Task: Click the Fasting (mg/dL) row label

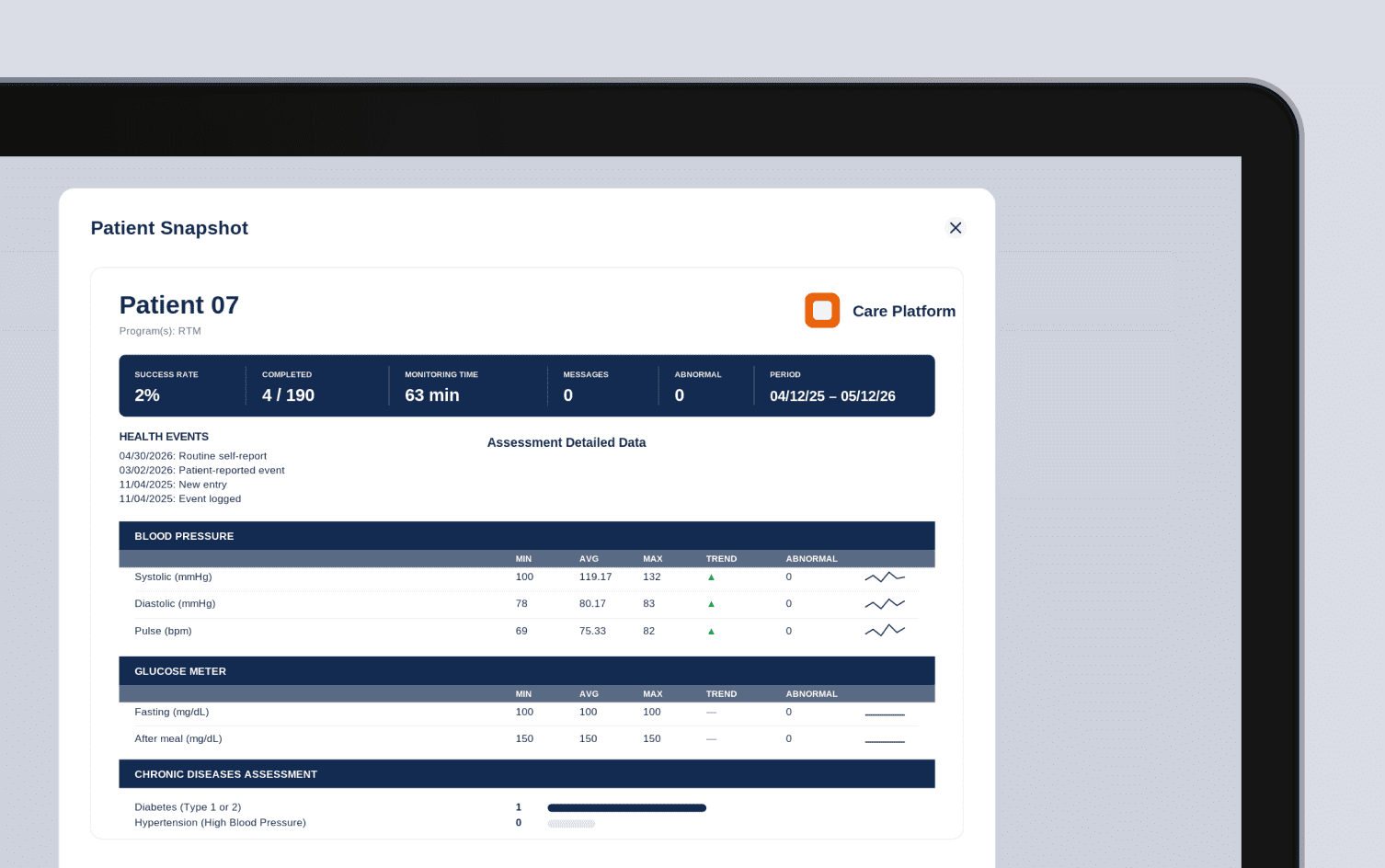Action: point(172,713)
